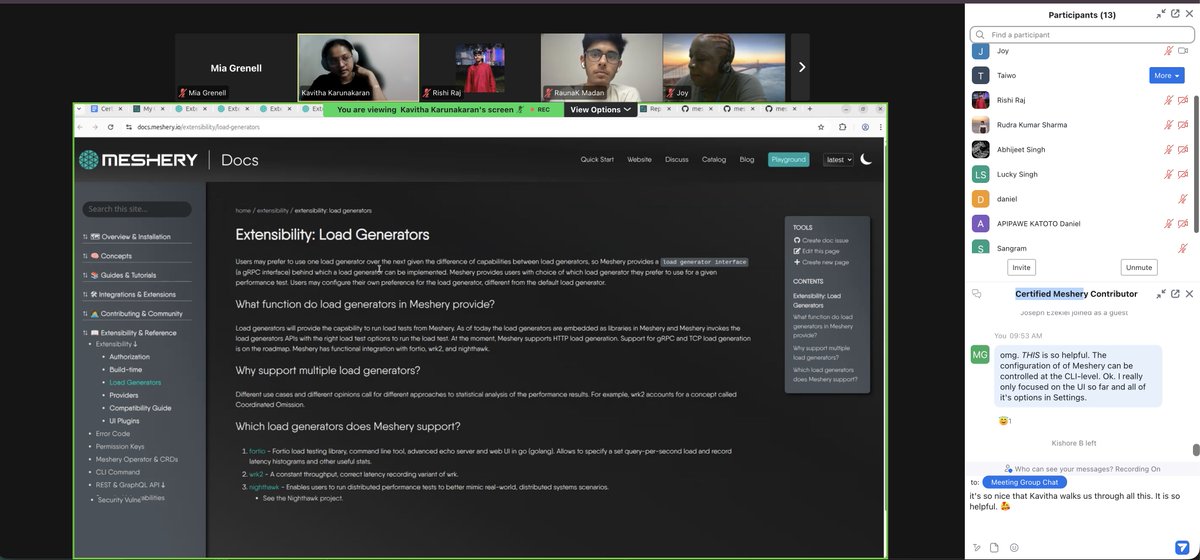Change chat recipient Meeting Group Chat
The height and width of the screenshot is (560, 1200).
click(1025, 481)
